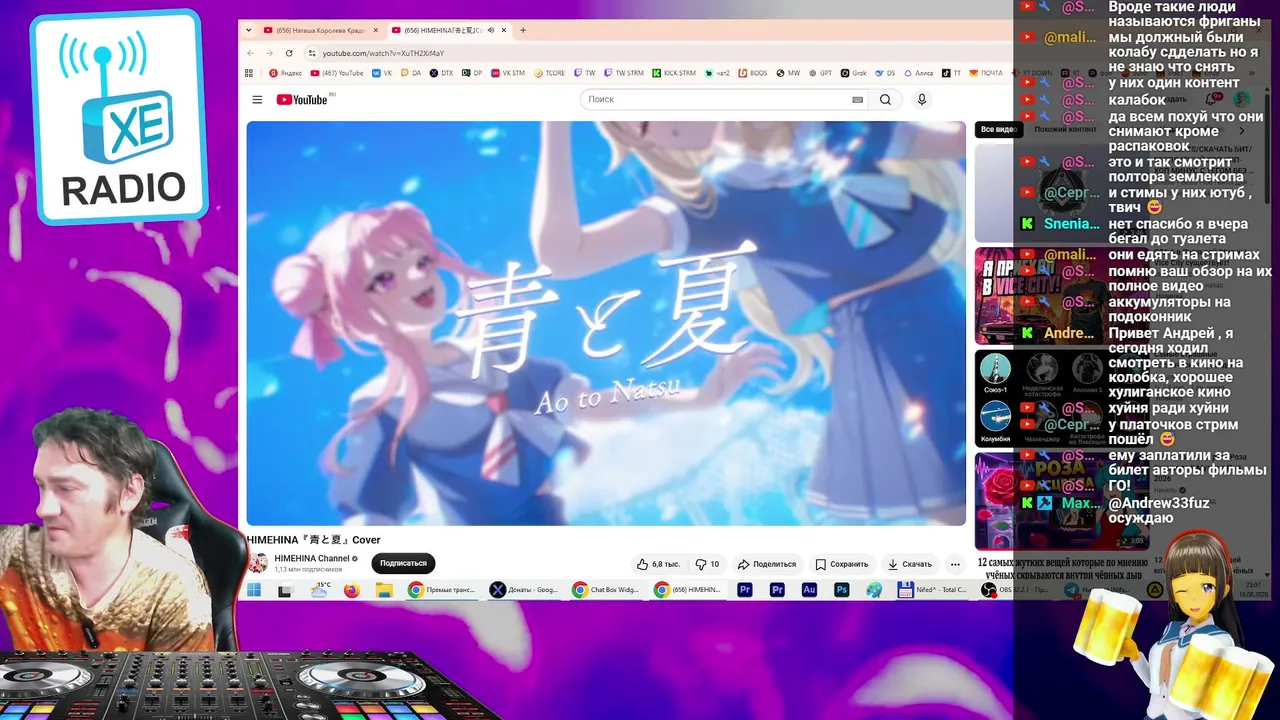Open the Яндекс bookmark
This screenshot has width=1280, height=720.
pos(286,73)
